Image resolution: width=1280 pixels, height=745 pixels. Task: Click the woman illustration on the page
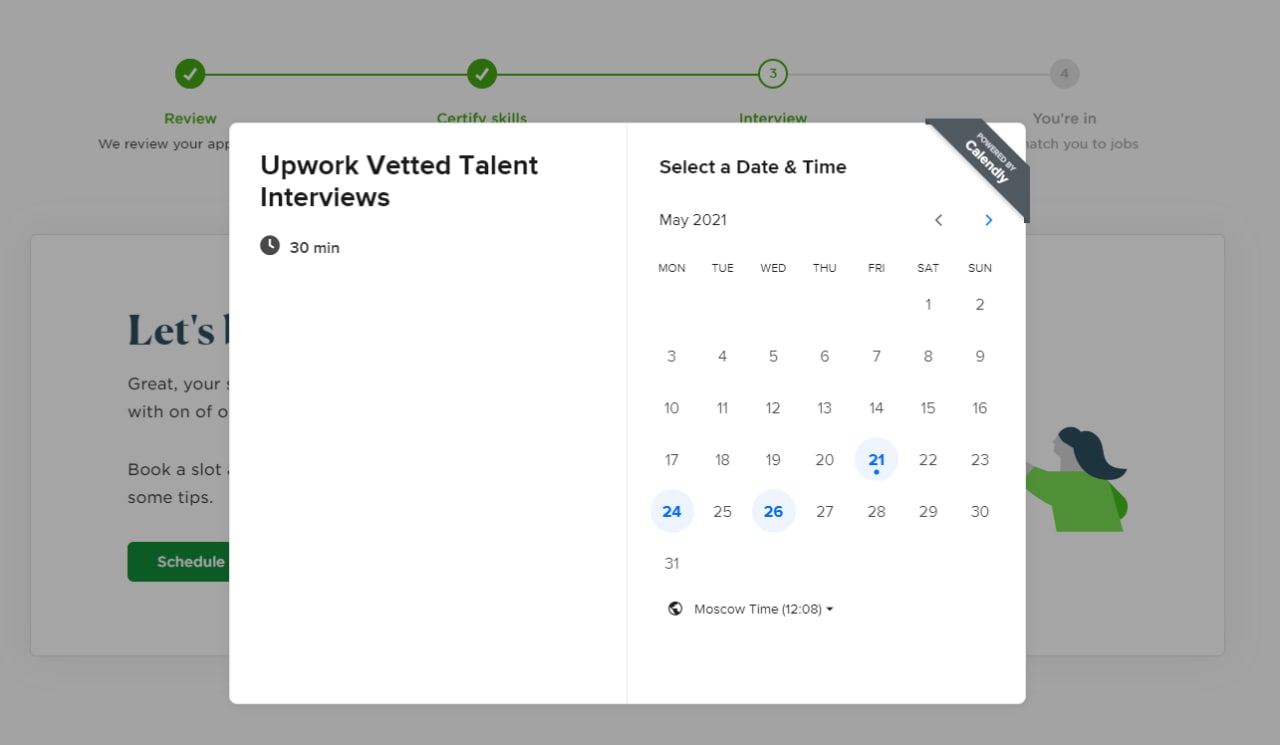pos(1077,479)
